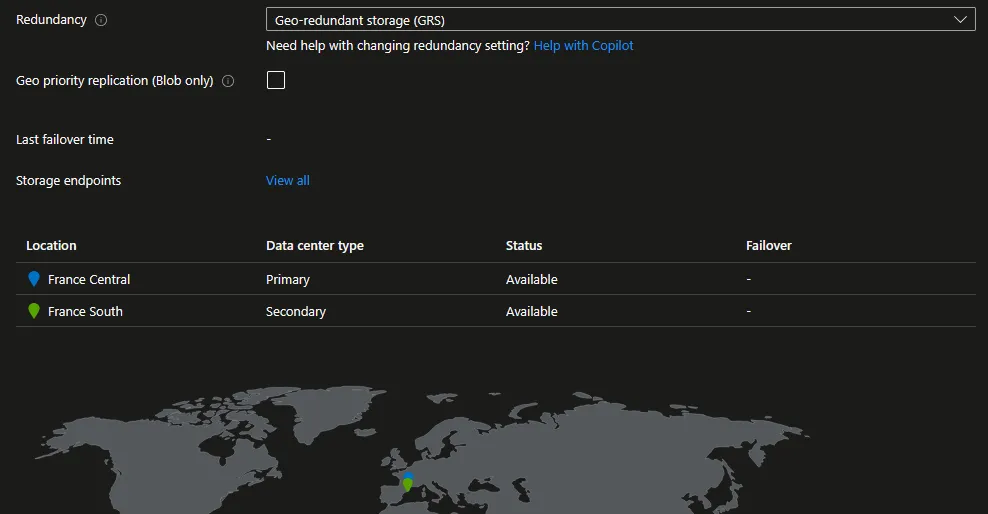Image resolution: width=988 pixels, height=514 pixels.
Task: Click the Geo priority replication info icon
Action: 229,81
